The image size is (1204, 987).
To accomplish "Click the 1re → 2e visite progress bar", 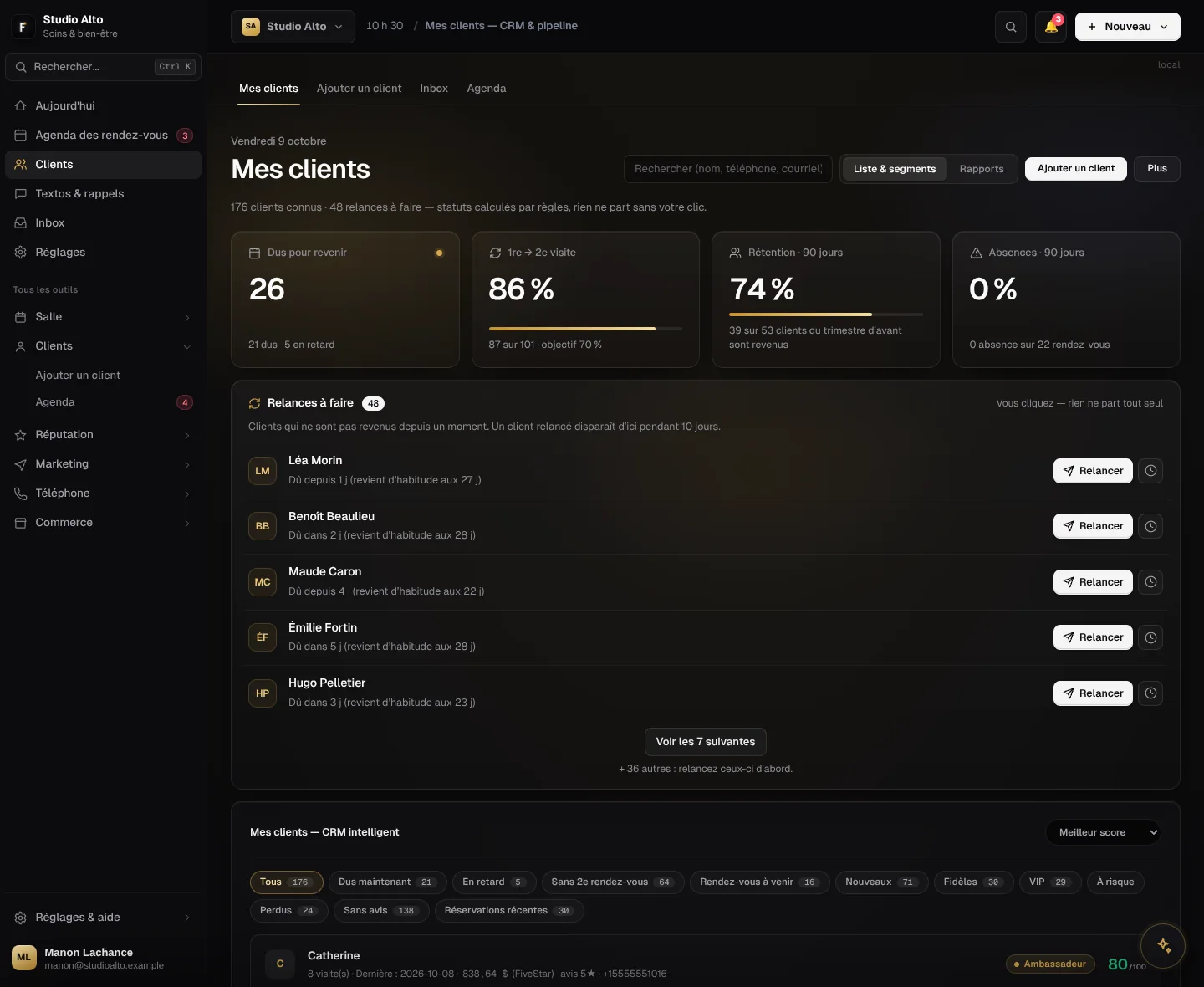I will pos(585,329).
